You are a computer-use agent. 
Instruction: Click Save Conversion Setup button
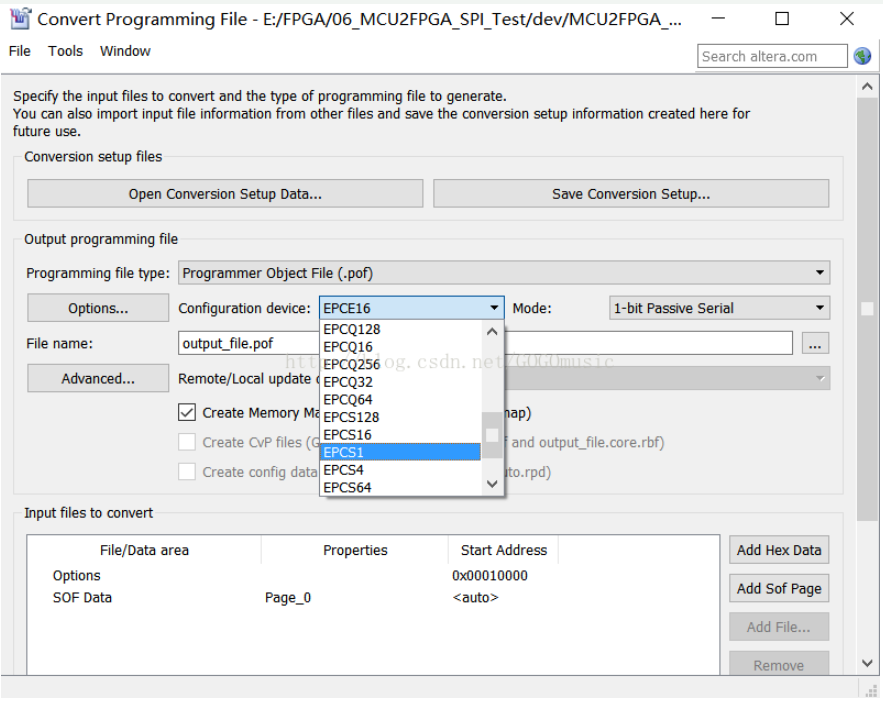pyautogui.click(x=631, y=194)
